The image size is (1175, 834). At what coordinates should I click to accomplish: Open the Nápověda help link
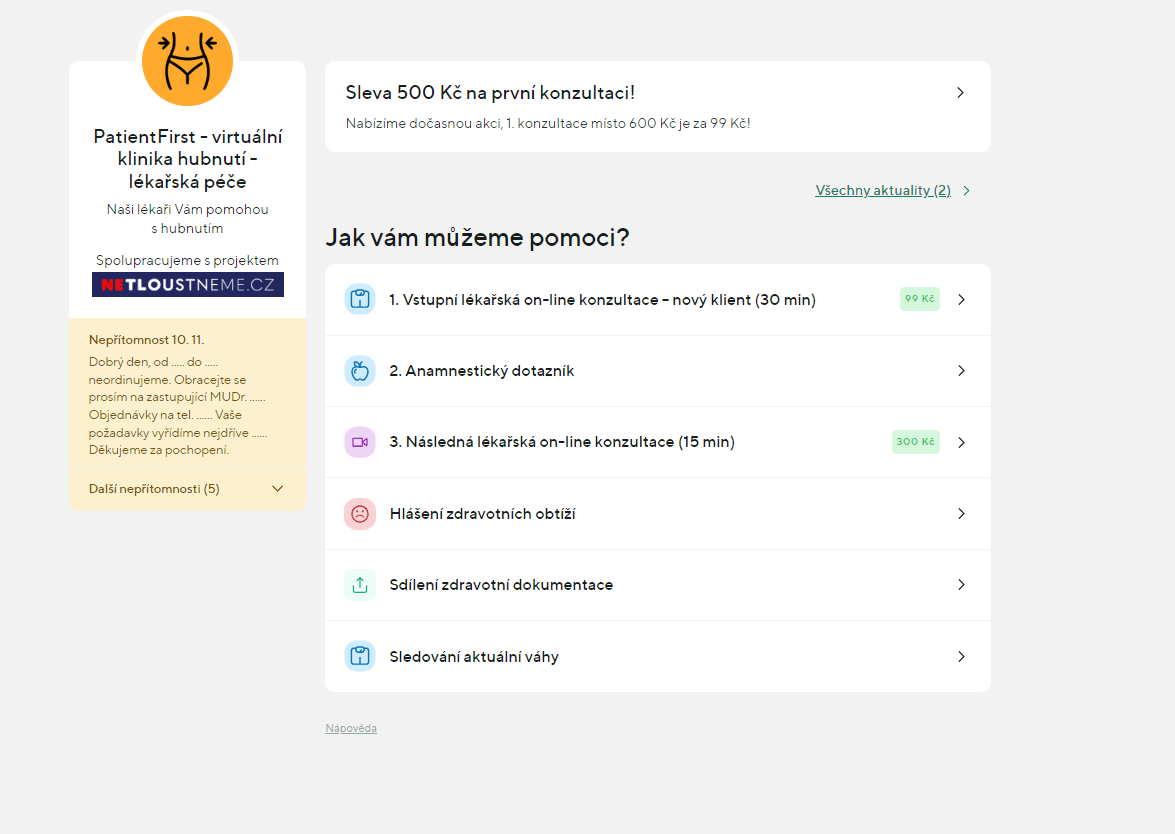(x=351, y=728)
